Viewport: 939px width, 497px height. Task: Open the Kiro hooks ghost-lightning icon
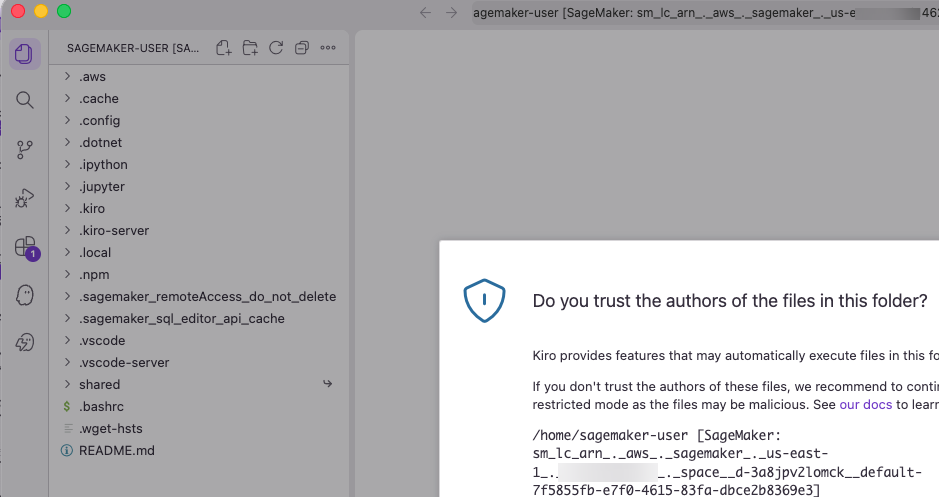pyautogui.click(x=25, y=343)
